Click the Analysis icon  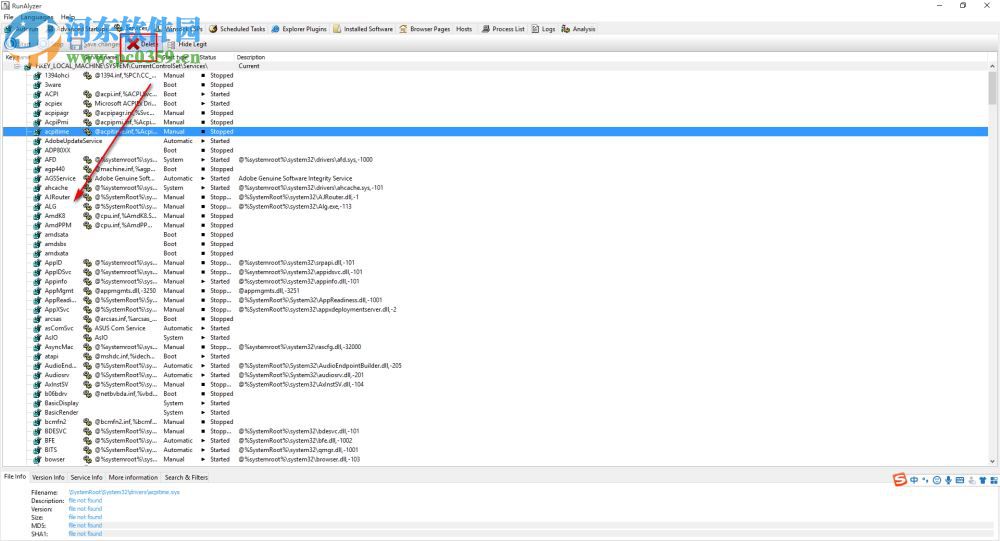tap(565, 29)
